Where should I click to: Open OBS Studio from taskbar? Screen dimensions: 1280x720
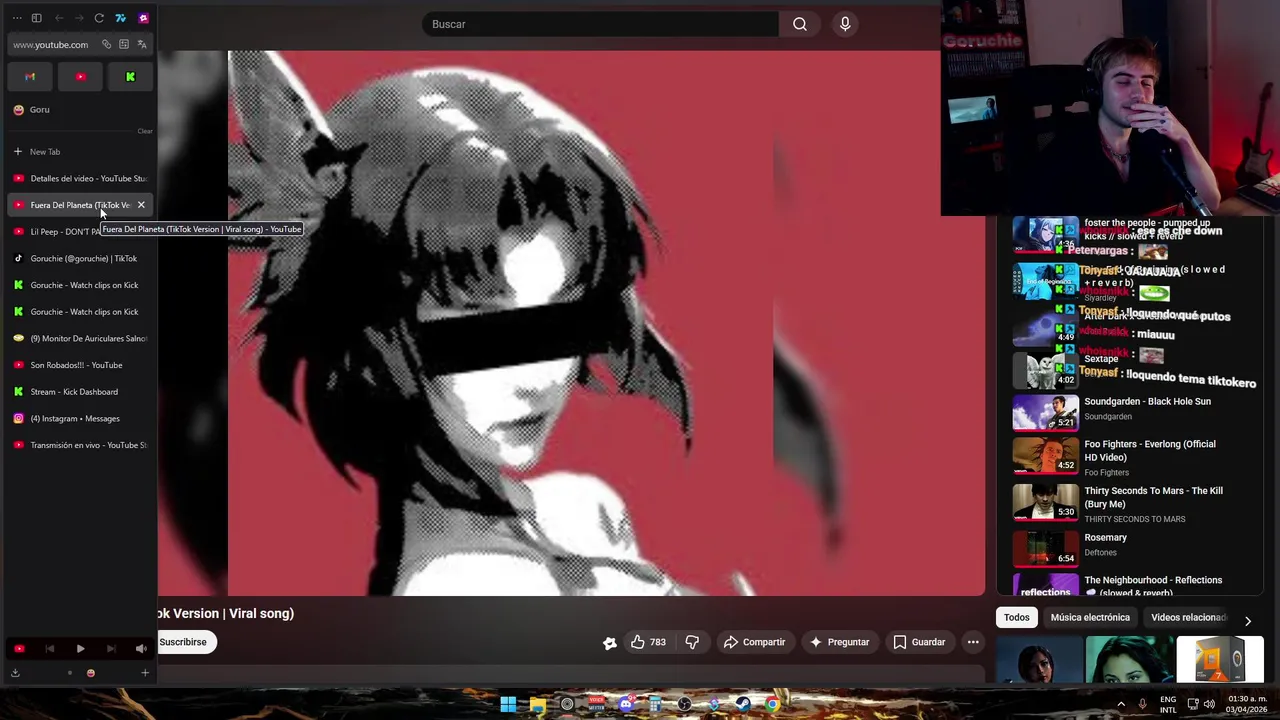(x=684, y=704)
